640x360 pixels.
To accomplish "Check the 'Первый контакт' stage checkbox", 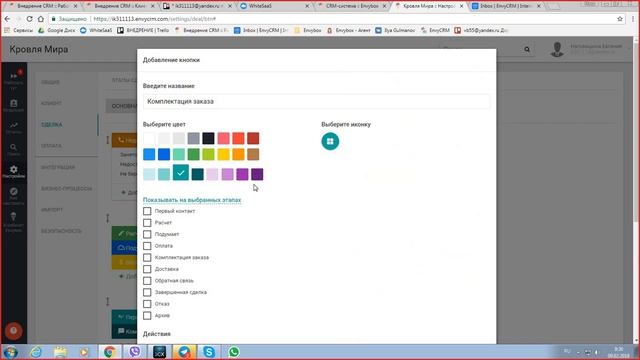I will click(147, 211).
